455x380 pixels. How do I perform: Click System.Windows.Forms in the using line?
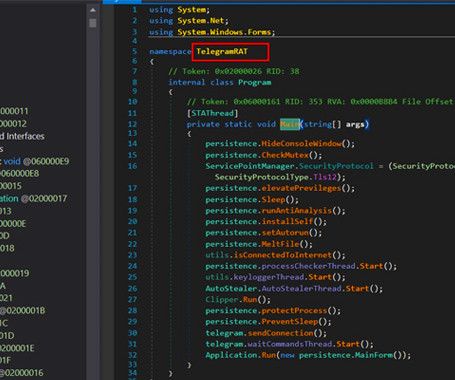[x=224, y=32]
